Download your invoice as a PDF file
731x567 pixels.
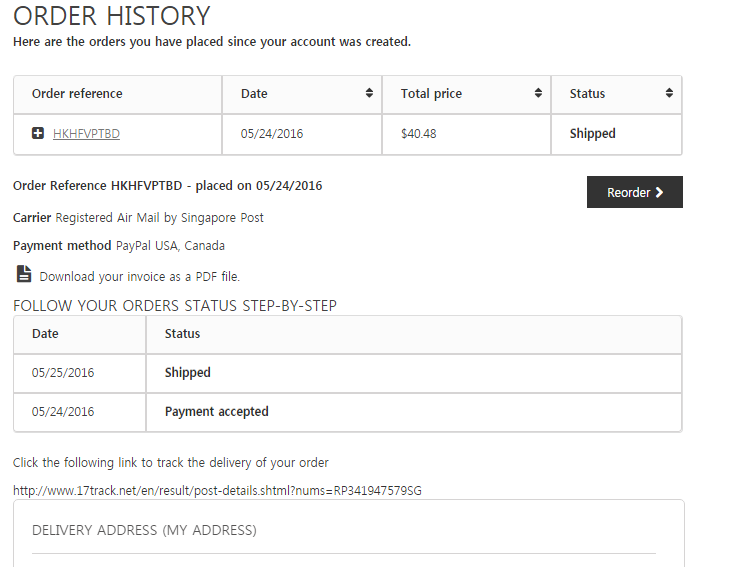point(139,277)
